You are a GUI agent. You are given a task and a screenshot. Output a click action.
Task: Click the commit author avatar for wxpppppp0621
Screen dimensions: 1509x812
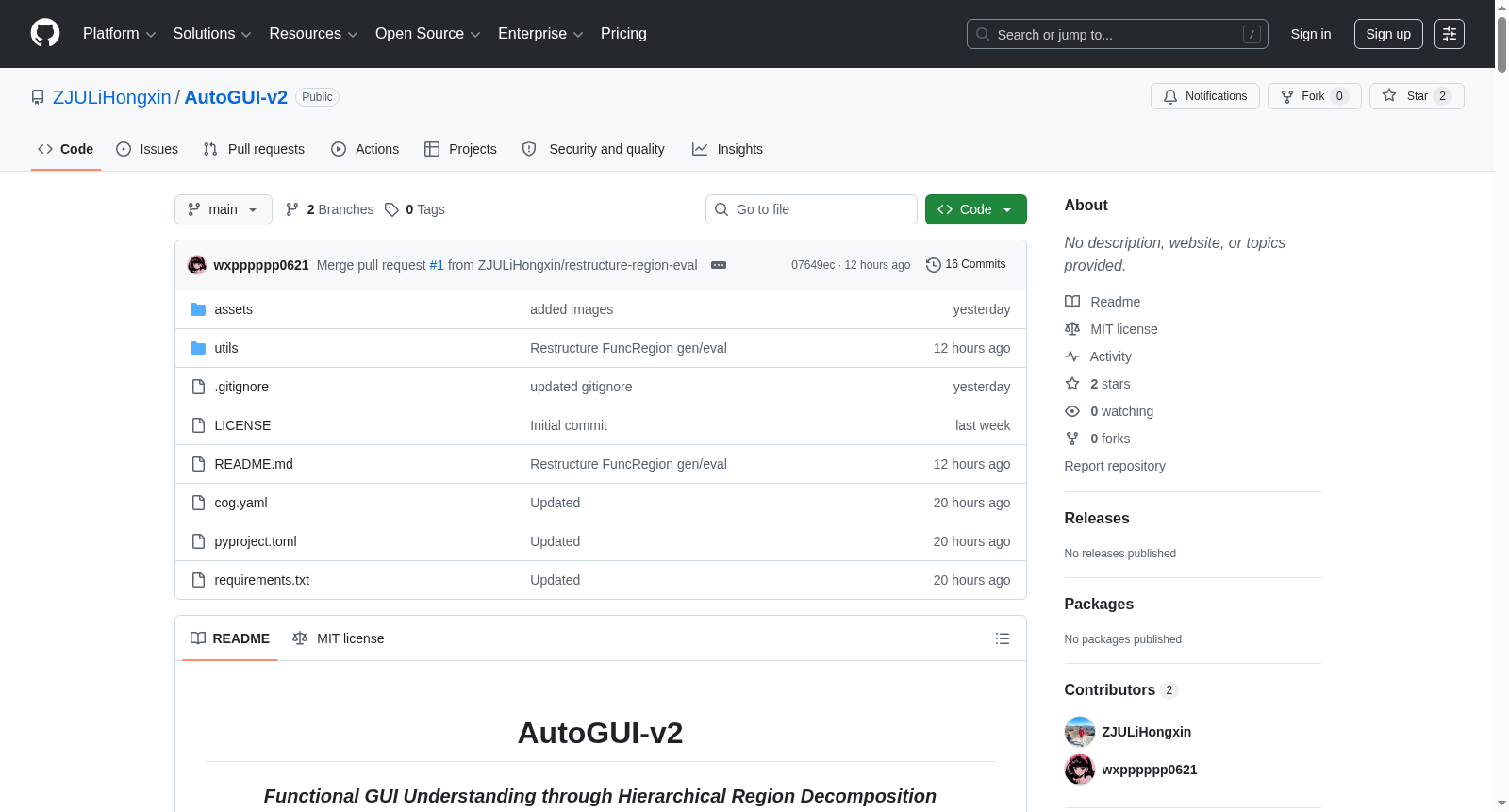pyautogui.click(x=197, y=265)
